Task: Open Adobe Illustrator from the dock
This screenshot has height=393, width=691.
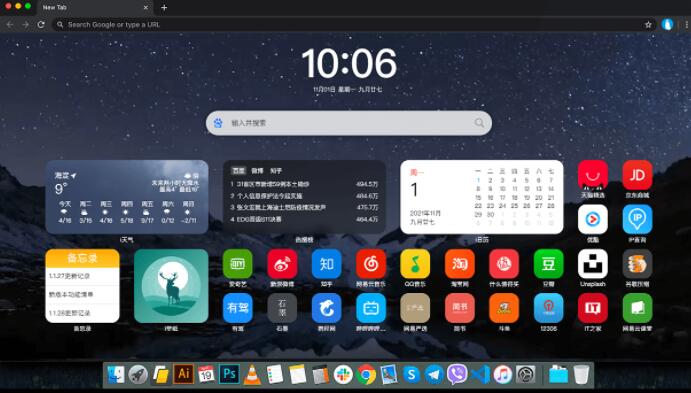Action: click(x=184, y=374)
